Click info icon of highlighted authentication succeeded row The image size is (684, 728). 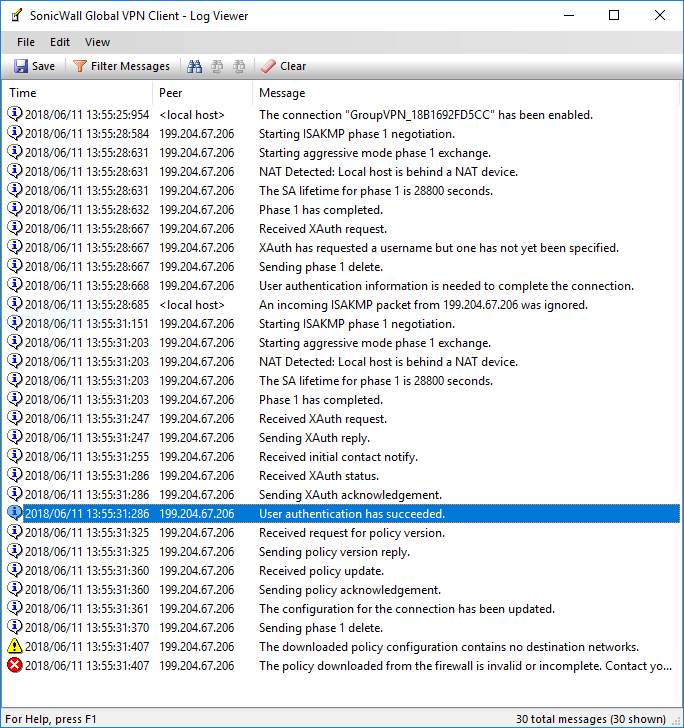pyautogui.click(x=14, y=513)
